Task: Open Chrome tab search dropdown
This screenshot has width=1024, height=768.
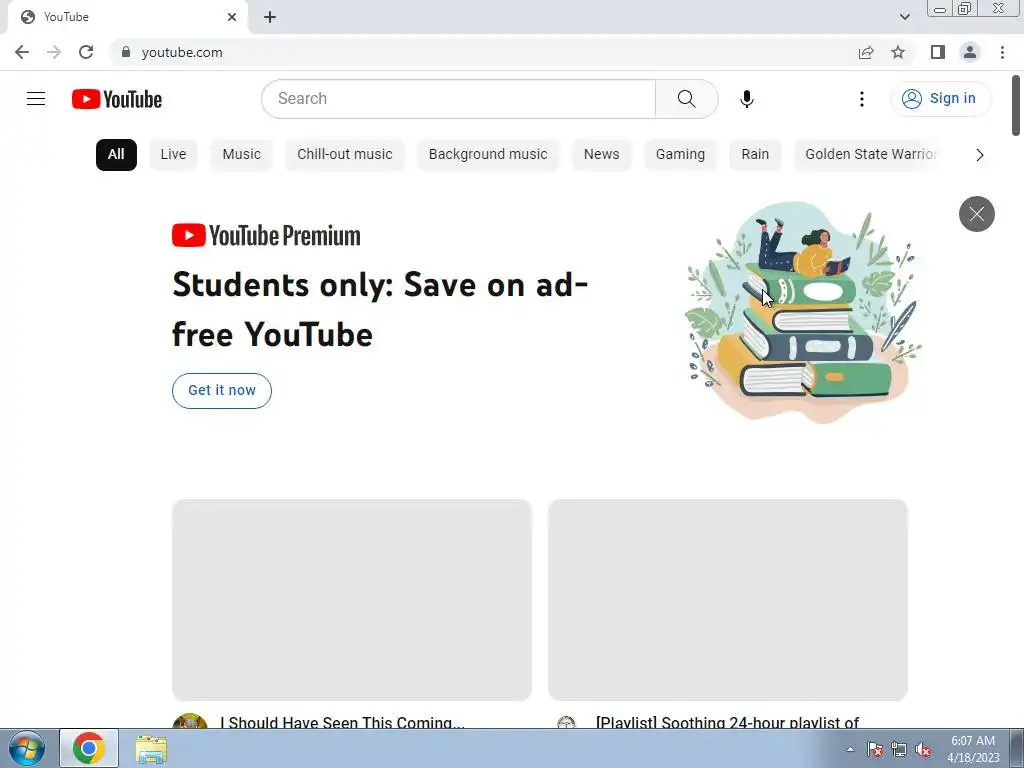Action: point(904,17)
